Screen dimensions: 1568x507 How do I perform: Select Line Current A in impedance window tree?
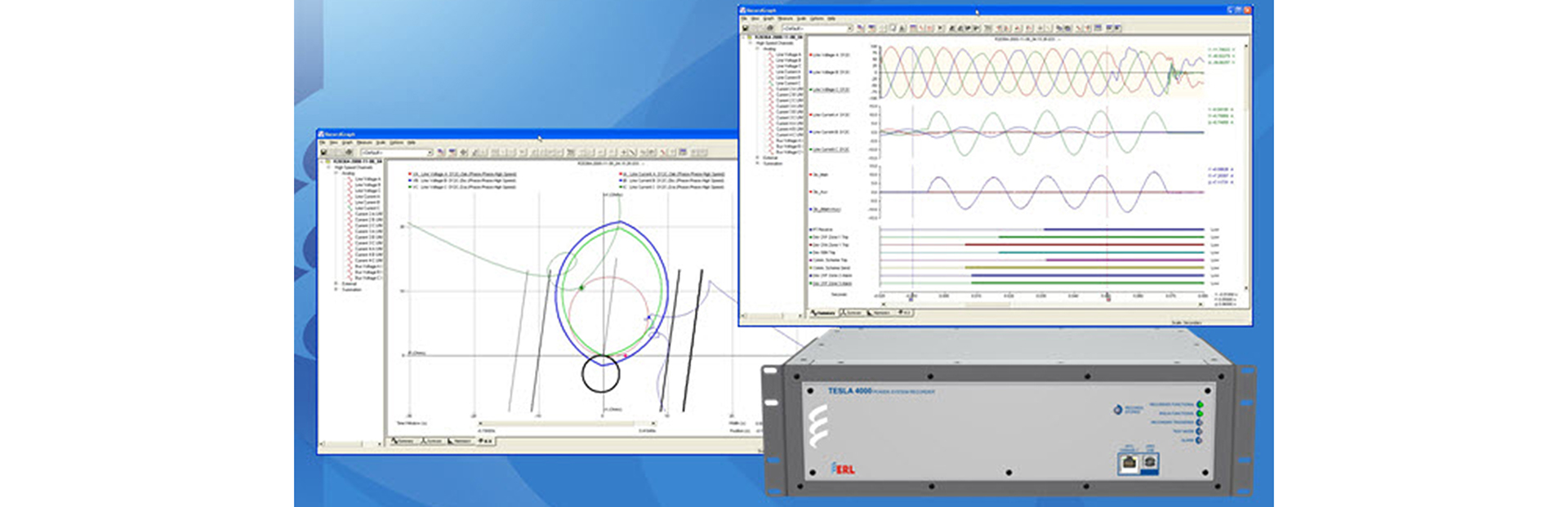pyautogui.click(x=367, y=197)
